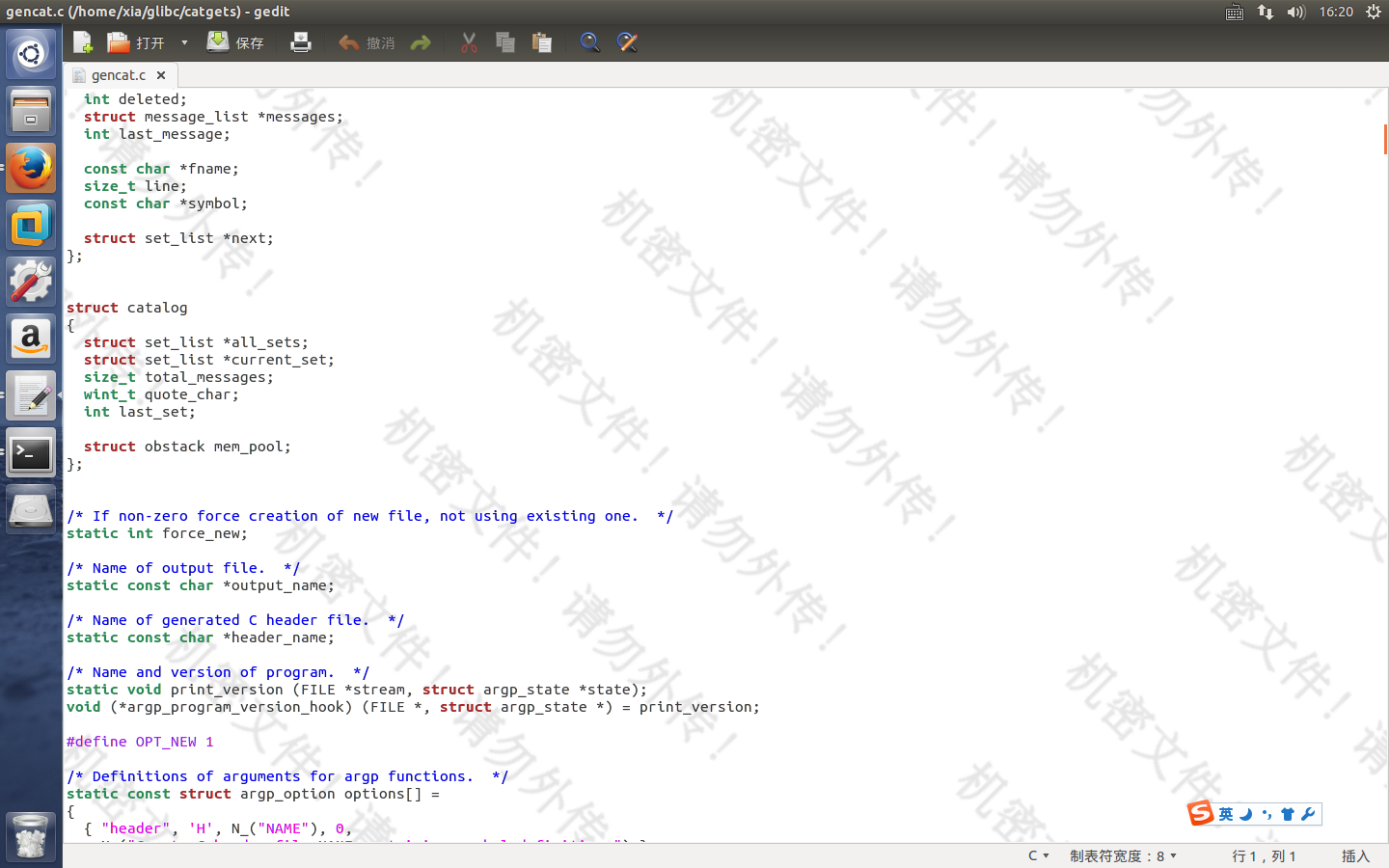Click the argp_program_version_hook line
The width and height of the screenshot is (1389, 868).
pos(413,707)
